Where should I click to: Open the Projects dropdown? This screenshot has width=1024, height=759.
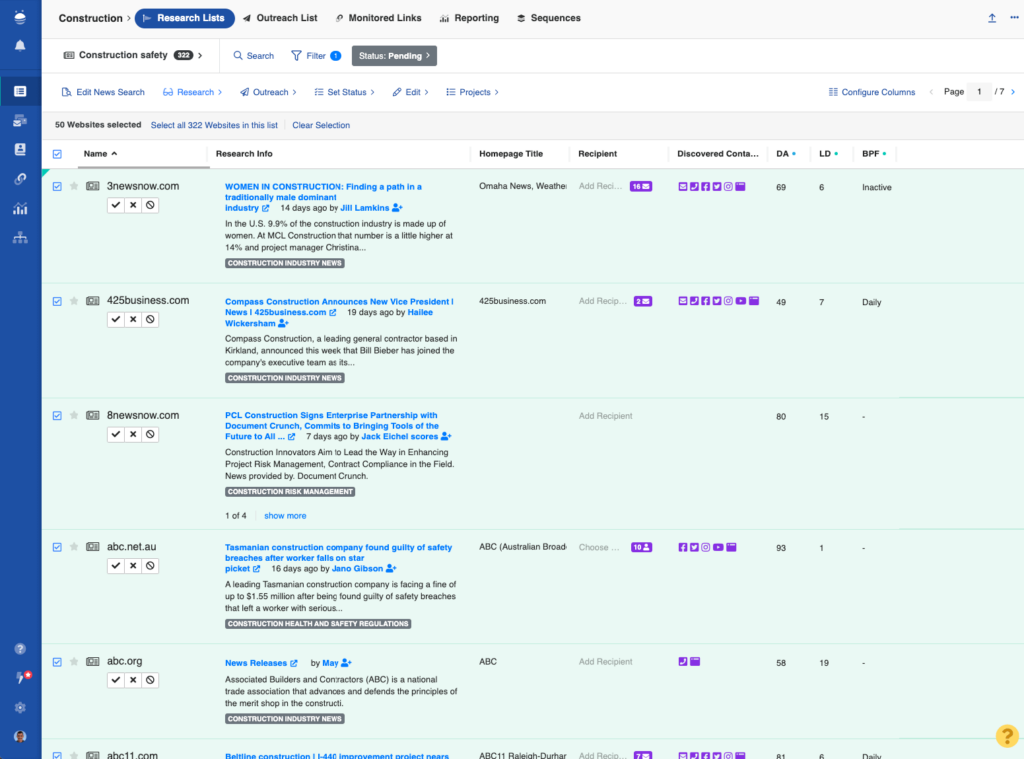tap(473, 92)
